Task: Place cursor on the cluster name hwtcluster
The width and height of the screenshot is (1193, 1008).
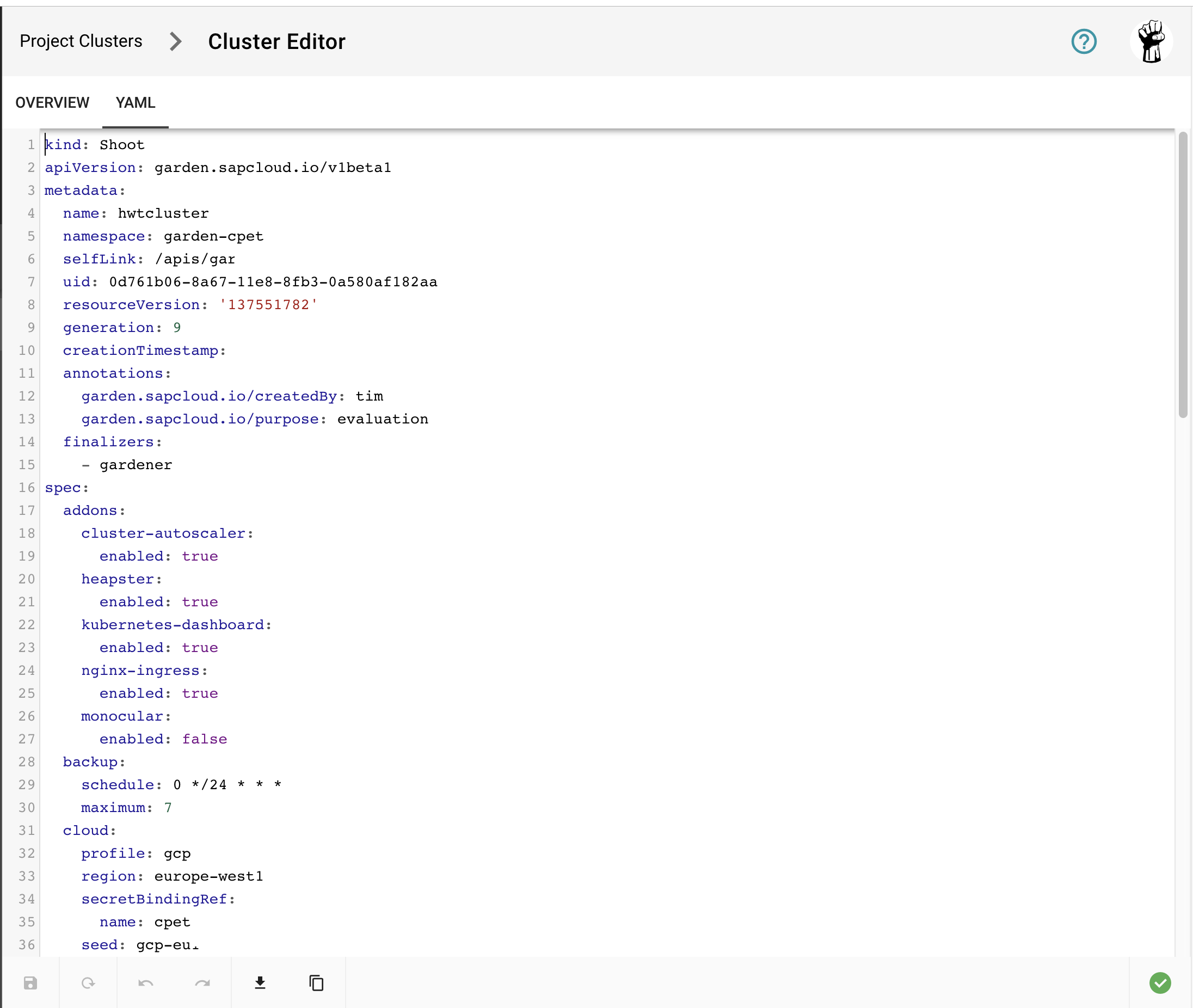Action: coord(163,213)
